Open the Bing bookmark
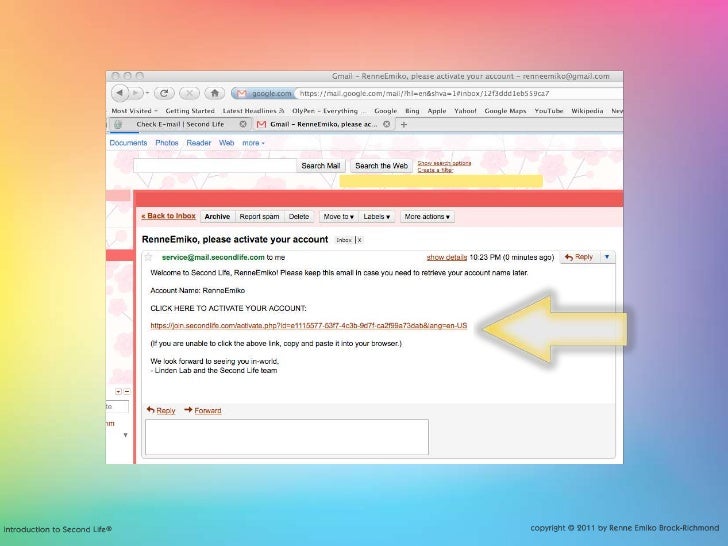This screenshot has height=546, width=728. click(412, 111)
